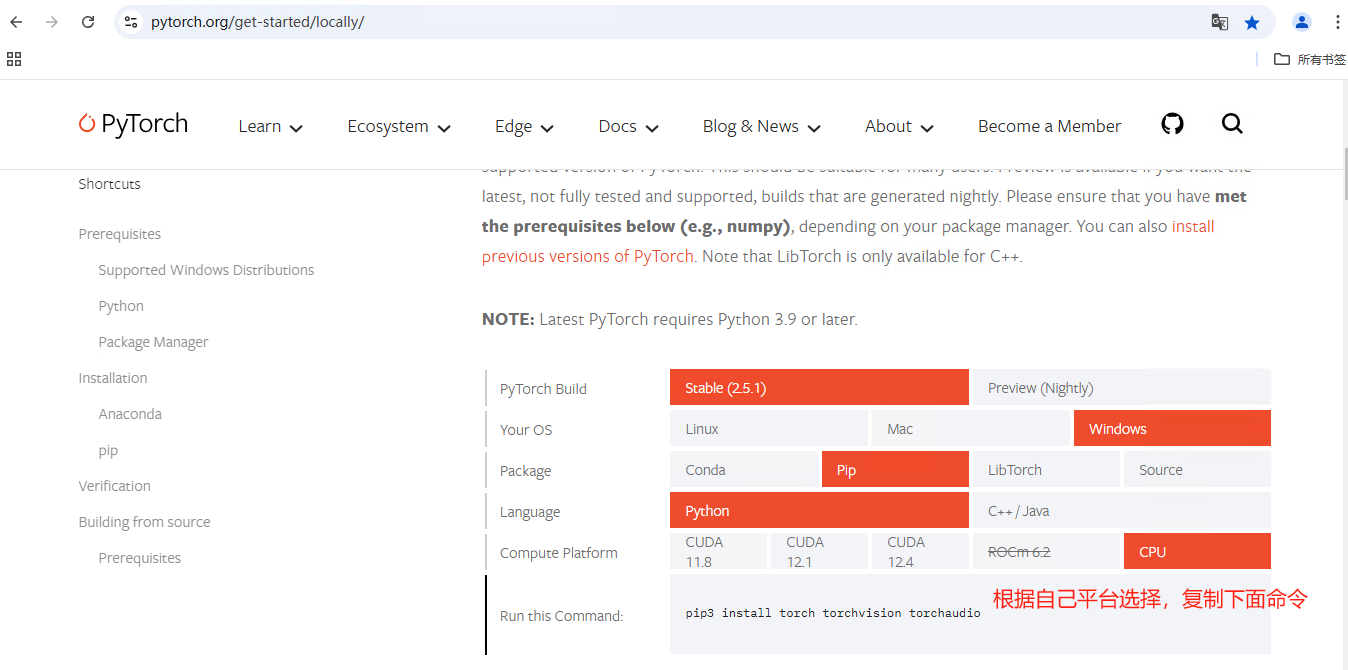
Task: Select Source package option
Action: coord(1197,470)
